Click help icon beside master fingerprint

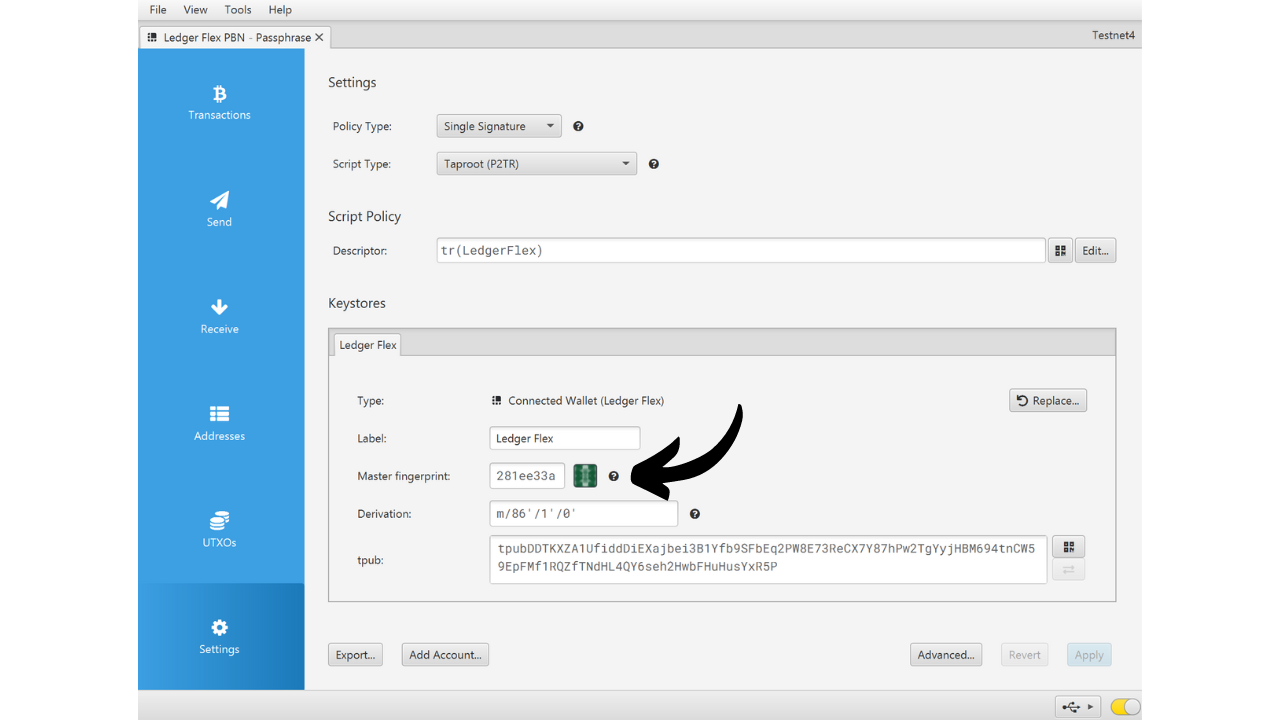coord(614,477)
